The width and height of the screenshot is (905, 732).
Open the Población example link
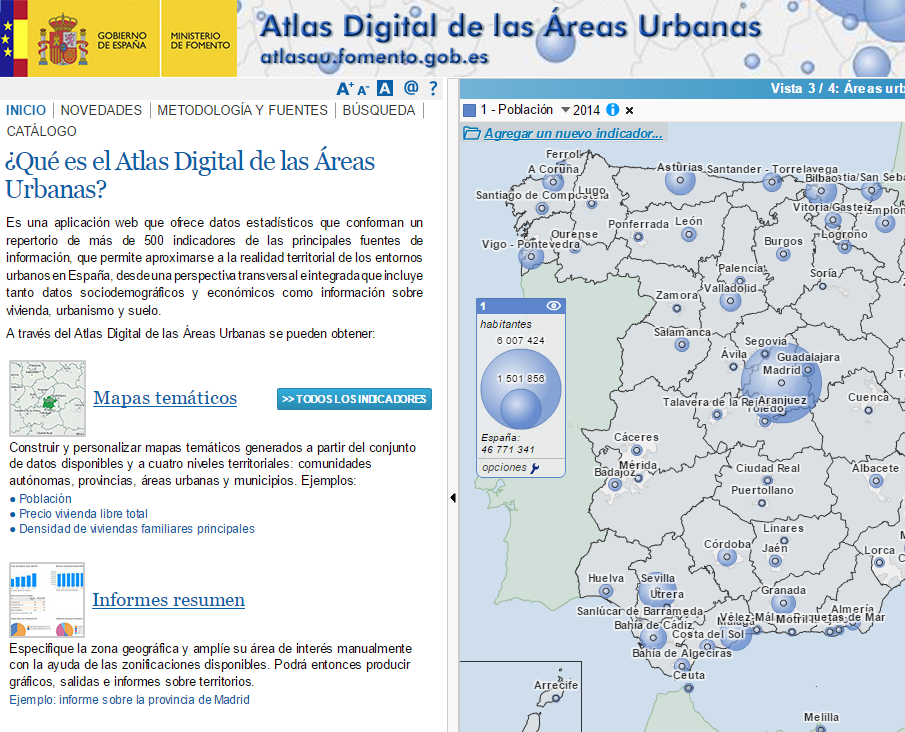[46, 499]
